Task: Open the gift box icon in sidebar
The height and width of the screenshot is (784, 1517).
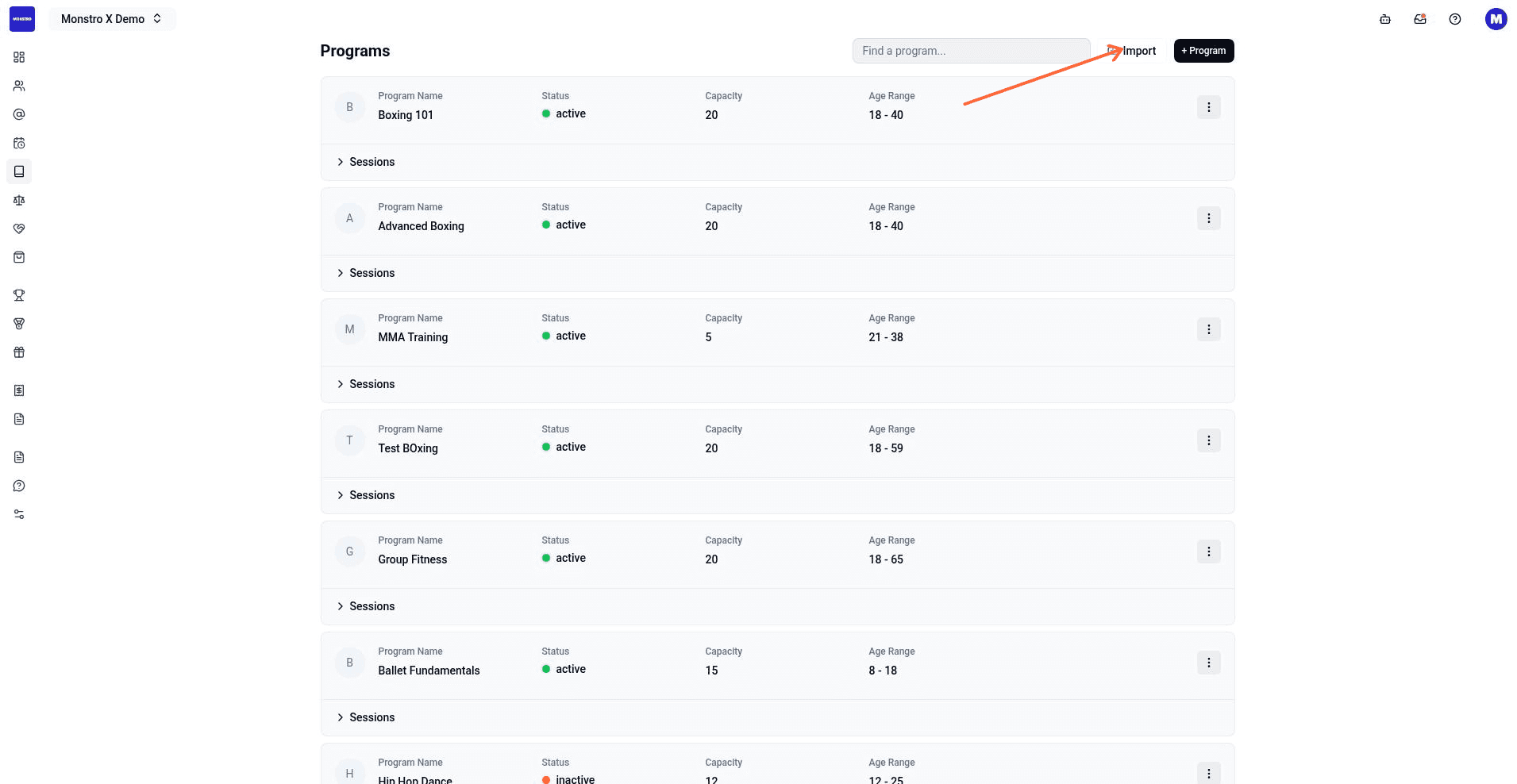Action: (19, 352)
